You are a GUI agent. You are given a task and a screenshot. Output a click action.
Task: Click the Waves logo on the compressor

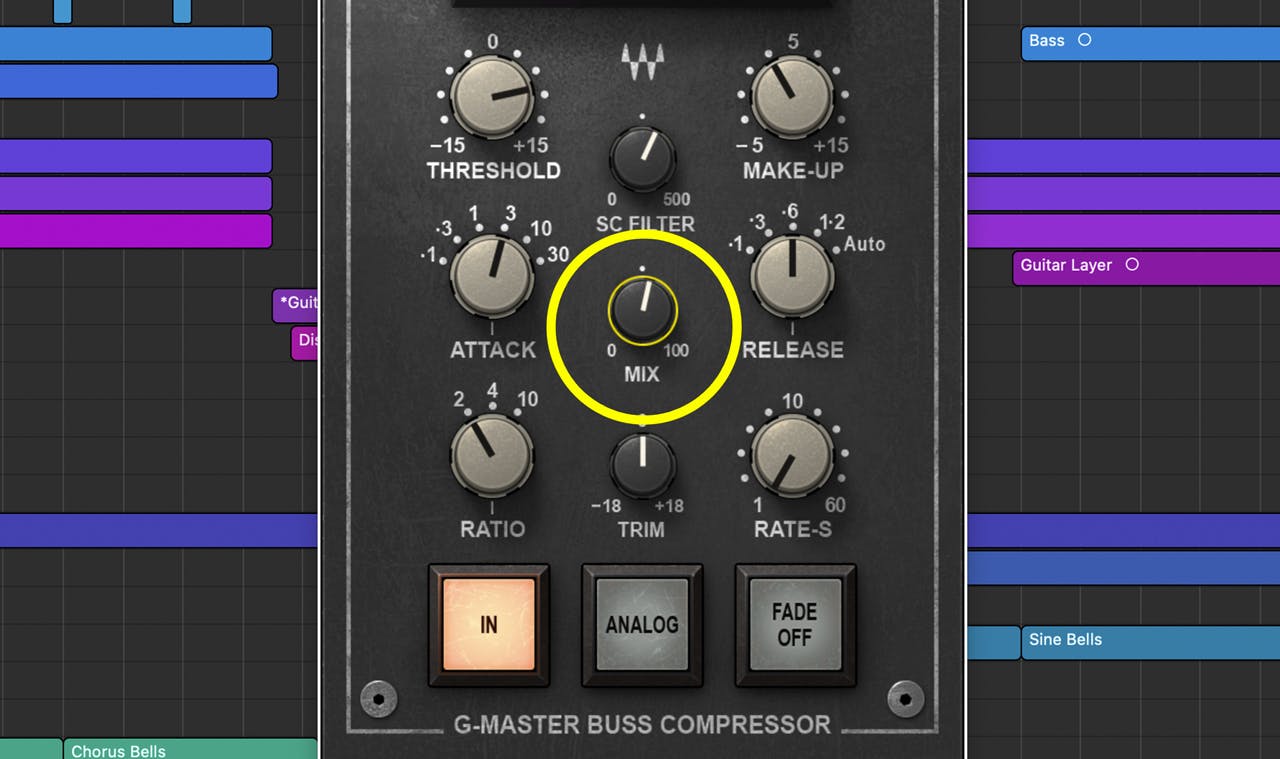(642, 63)
